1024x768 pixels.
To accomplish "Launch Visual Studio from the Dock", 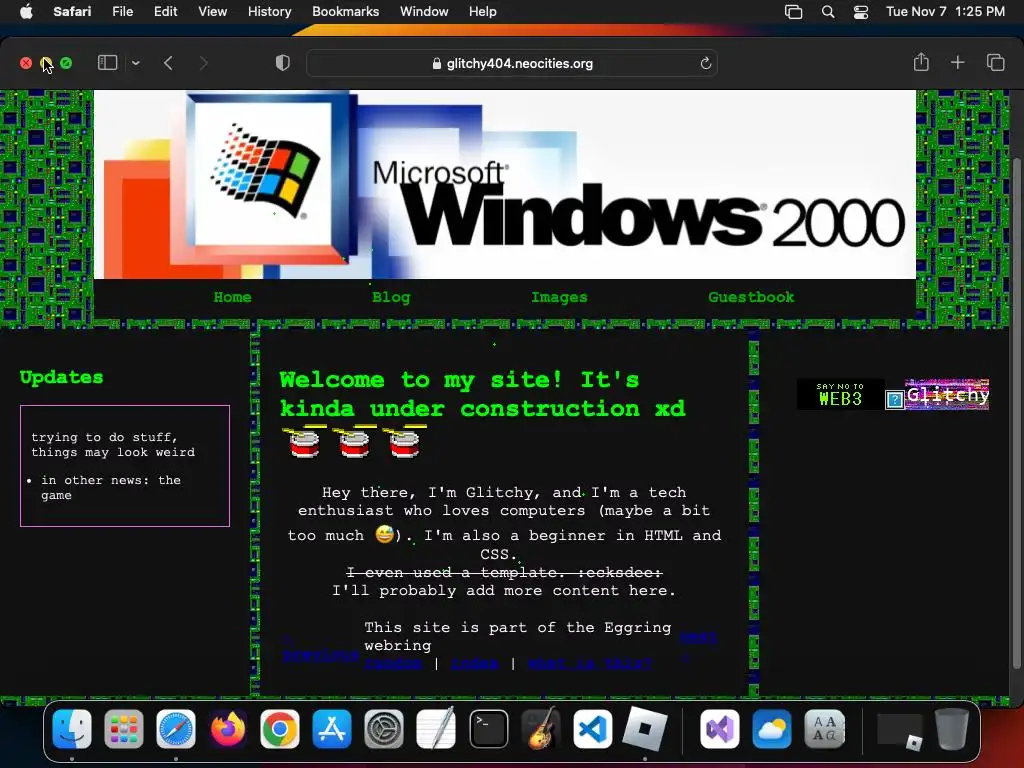I will (x=720, y=729).
